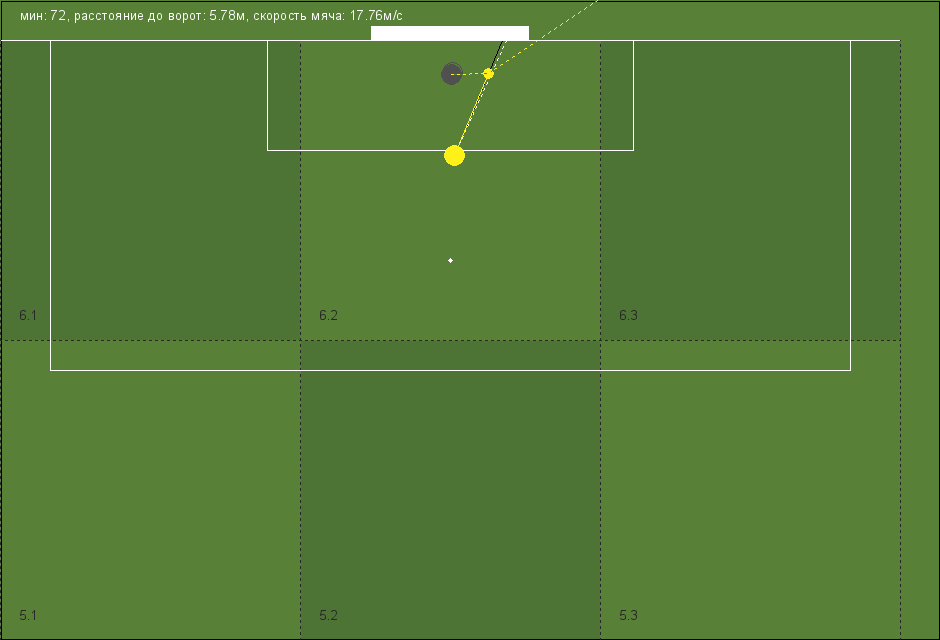Click the "мин: 72" minute text
This screenshot has width=940, height=640.
tap(43, 16)
